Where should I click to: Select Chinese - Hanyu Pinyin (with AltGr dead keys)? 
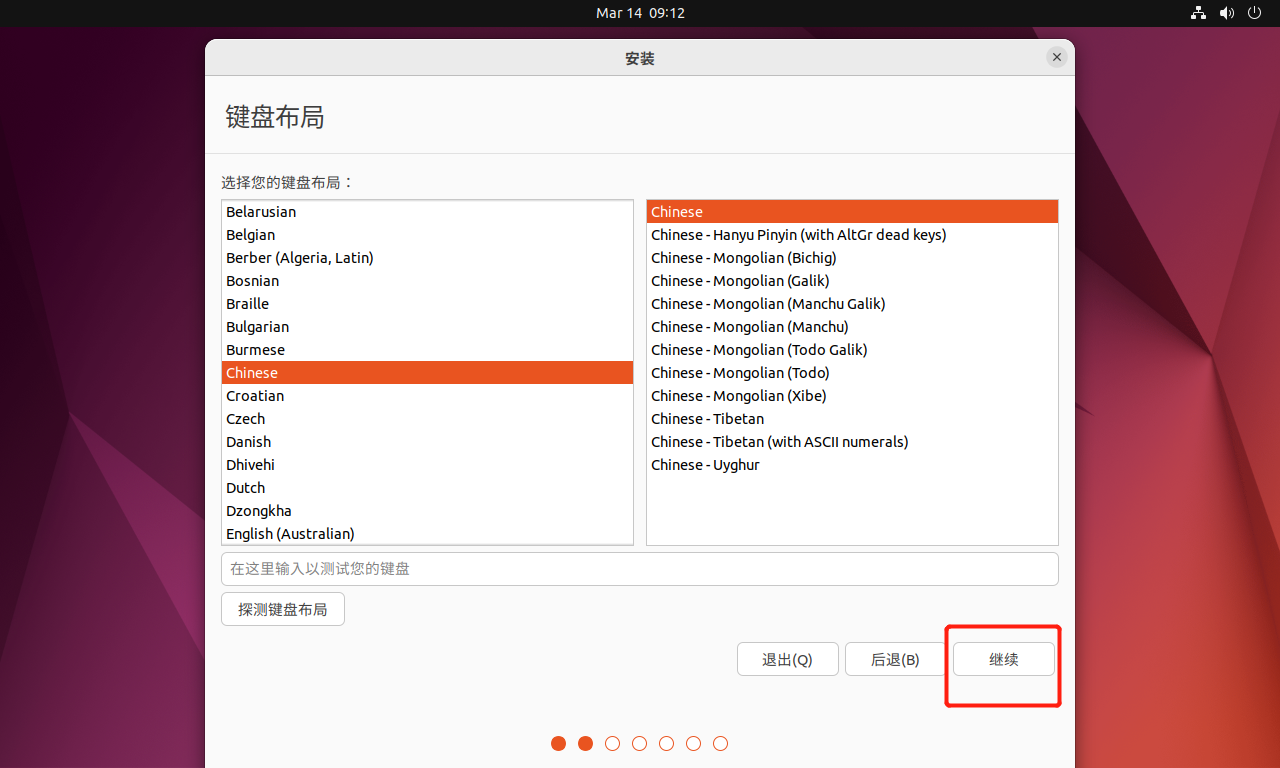(852, 235)
